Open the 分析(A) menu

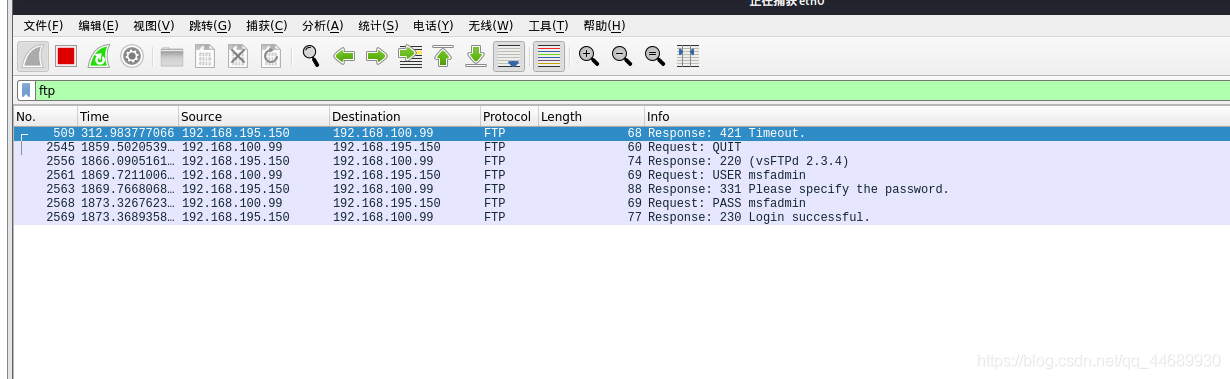[322, 25]
